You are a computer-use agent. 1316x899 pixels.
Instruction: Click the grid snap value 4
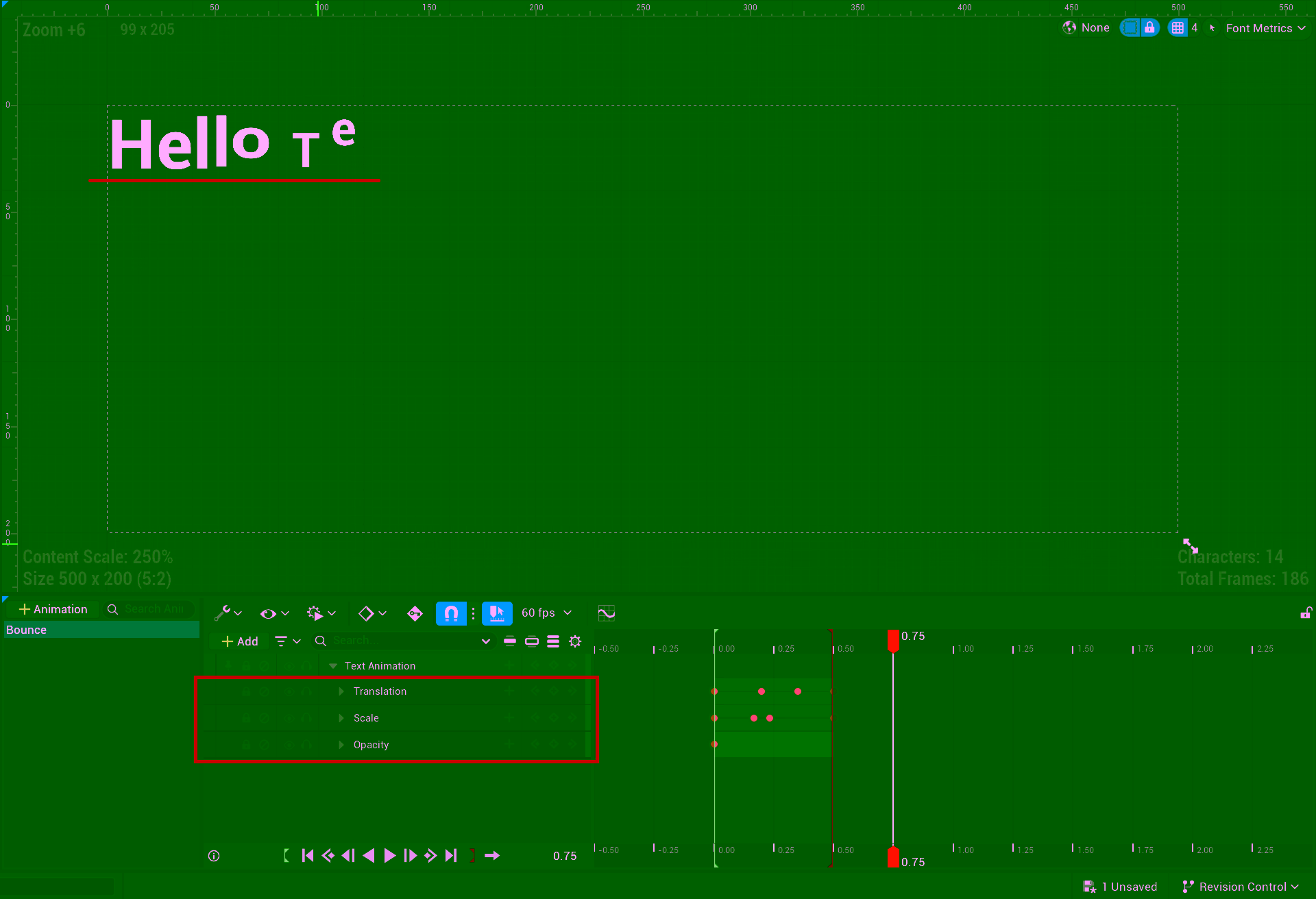[1195, 27]
